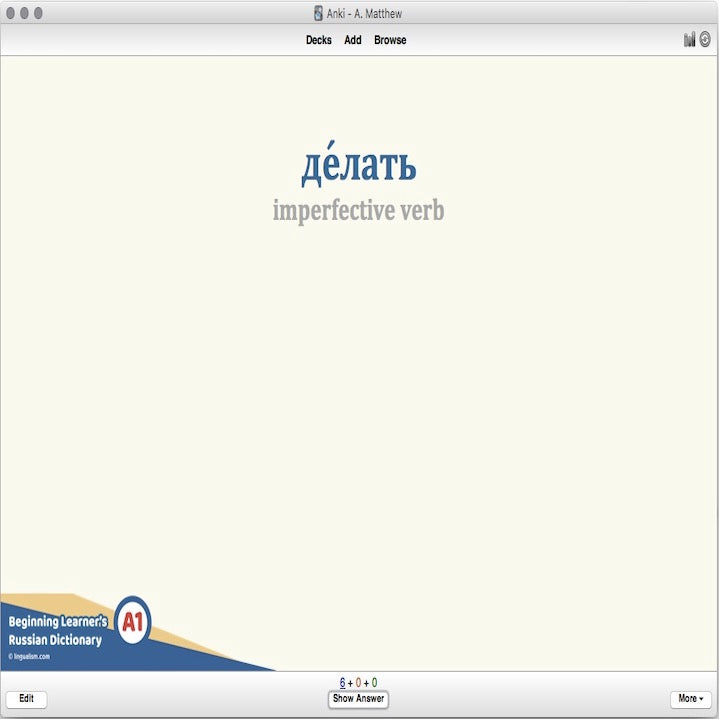Reveal the card with Show Answer

point(358,699)
